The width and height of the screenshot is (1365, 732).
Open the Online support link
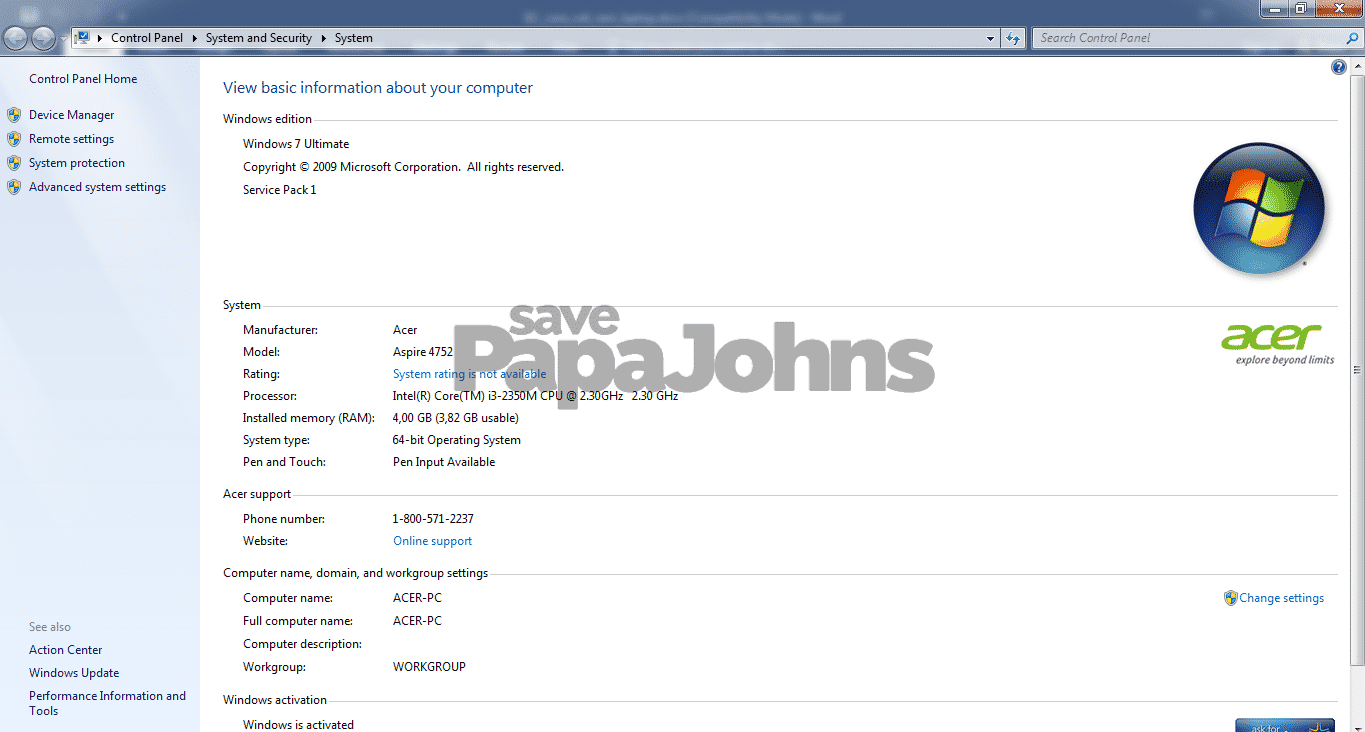pos(432,540)
